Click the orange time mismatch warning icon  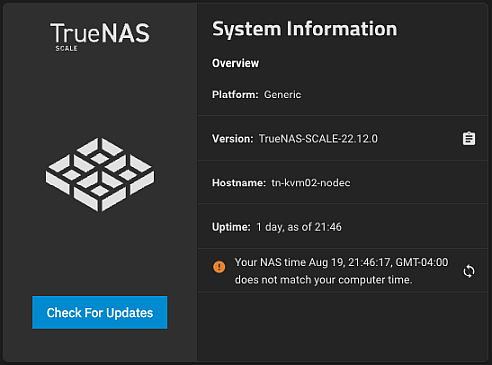click(219, 267)
